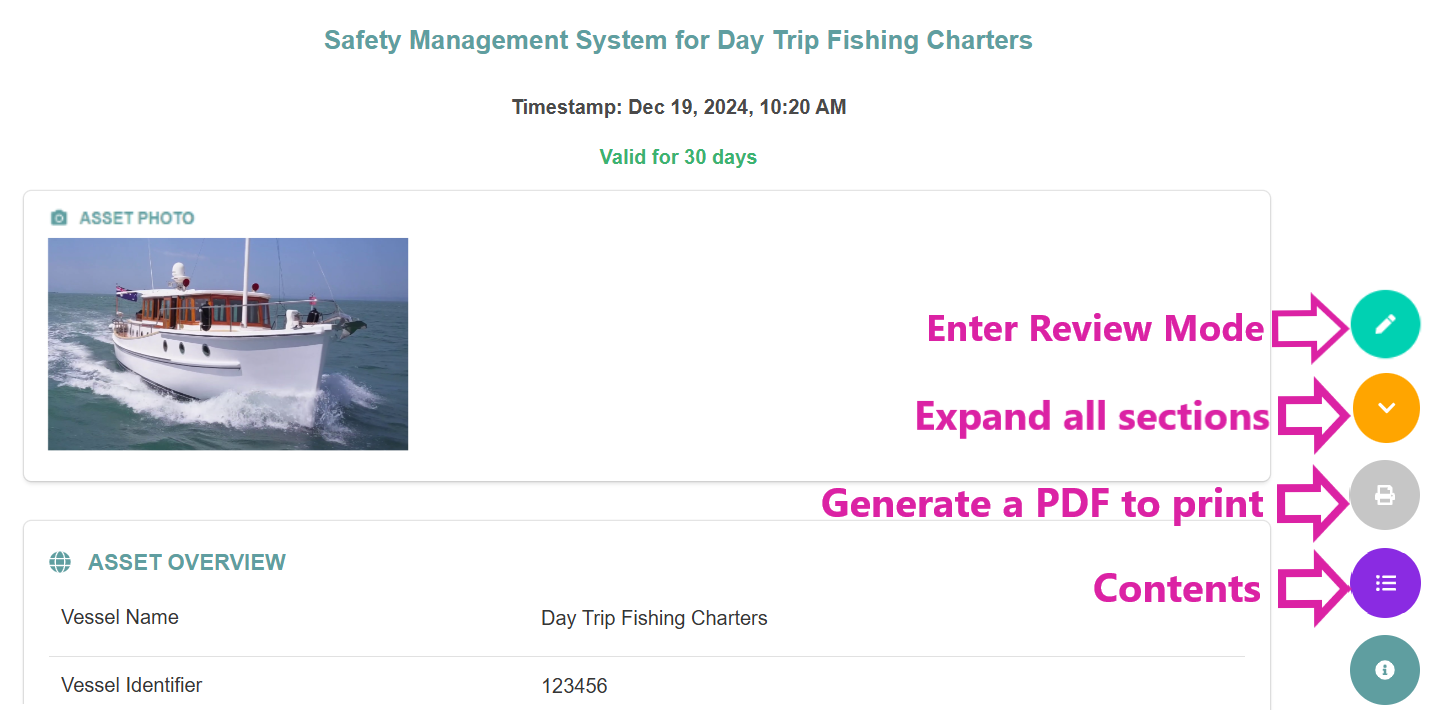The width and height of the screenshot is (1439, 710).
Task: Select the vessel identifier value 123456
Action: point(574,686)
